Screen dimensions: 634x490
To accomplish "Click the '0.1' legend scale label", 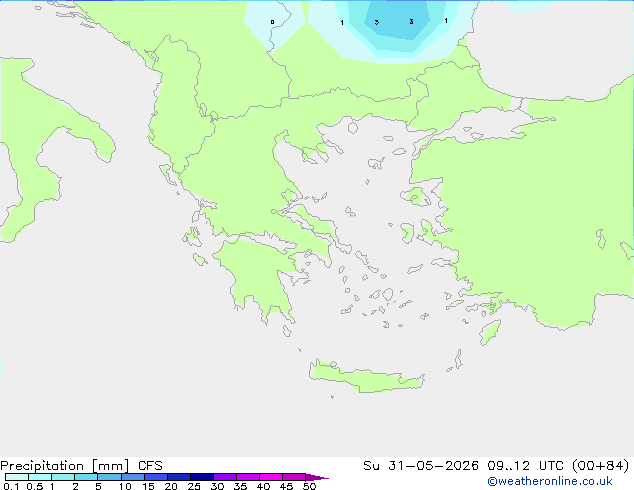I will (11, 486).
